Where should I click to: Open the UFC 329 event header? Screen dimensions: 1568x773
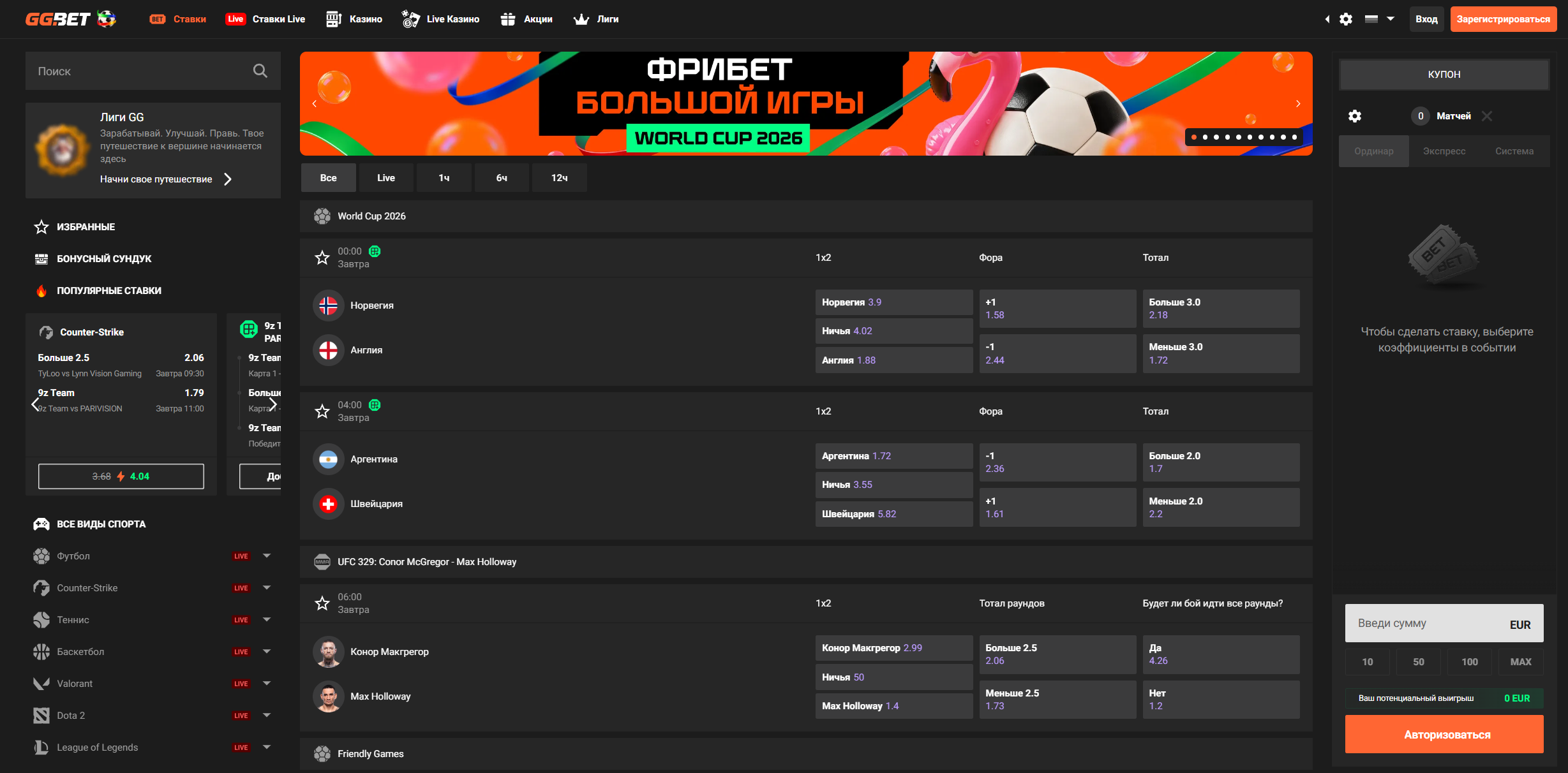point(806,562)
